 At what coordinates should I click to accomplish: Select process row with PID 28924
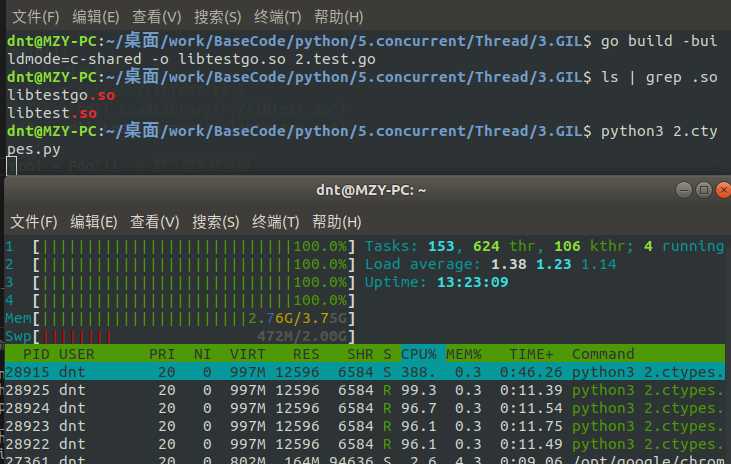[365, 408]
